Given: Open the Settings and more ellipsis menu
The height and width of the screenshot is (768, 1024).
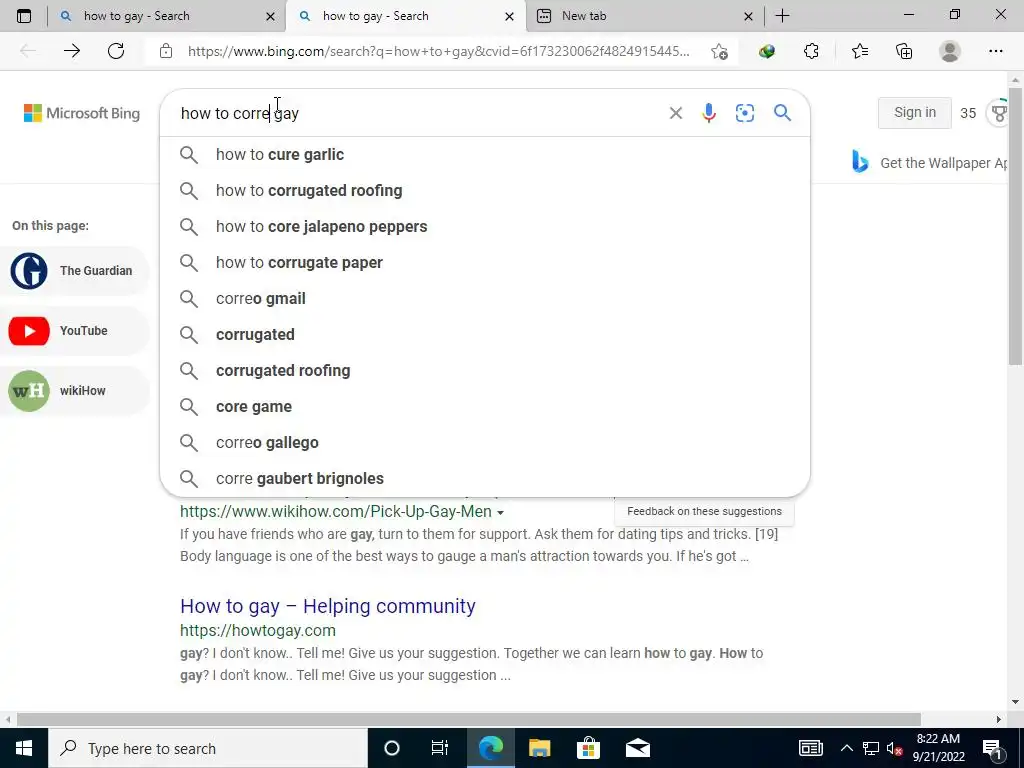Looking at the screenshot, I should coord(995,51).
